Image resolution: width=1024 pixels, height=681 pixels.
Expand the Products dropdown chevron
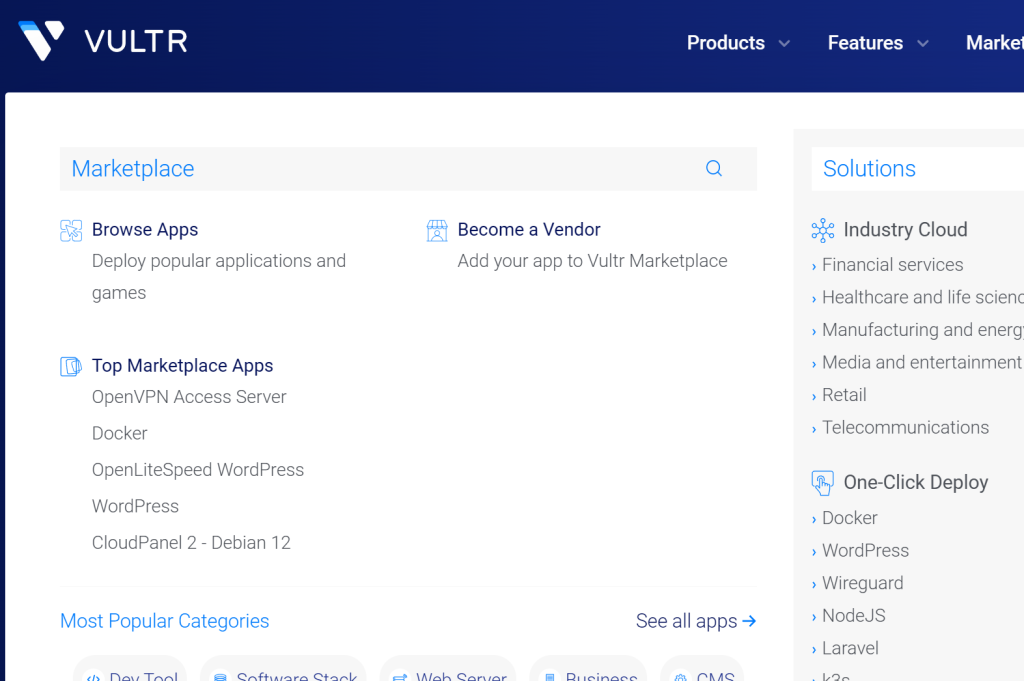click(x=784, y=44)
